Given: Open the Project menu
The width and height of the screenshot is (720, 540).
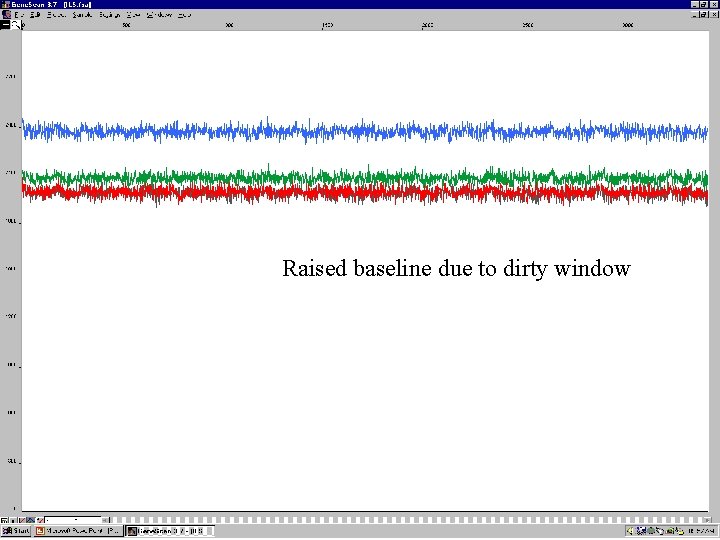Looking at the screenshot, I should point(56,15).
